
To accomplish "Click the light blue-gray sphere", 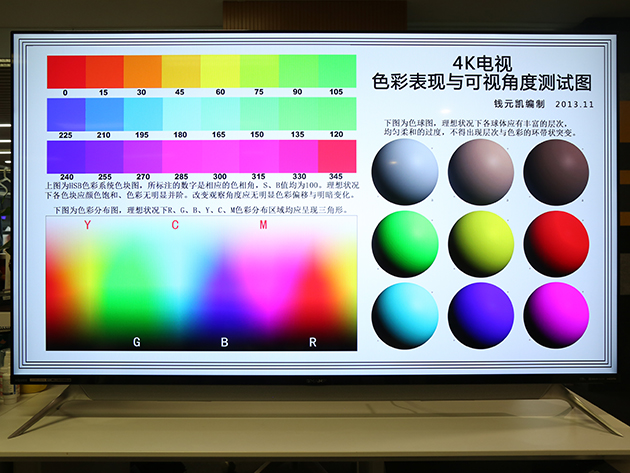I will point(405,172).
